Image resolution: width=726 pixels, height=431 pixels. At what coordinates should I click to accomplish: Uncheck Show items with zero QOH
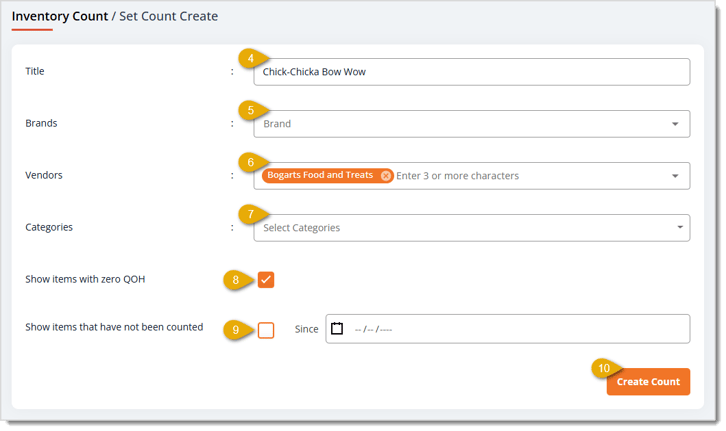click(x=266, y=280)
